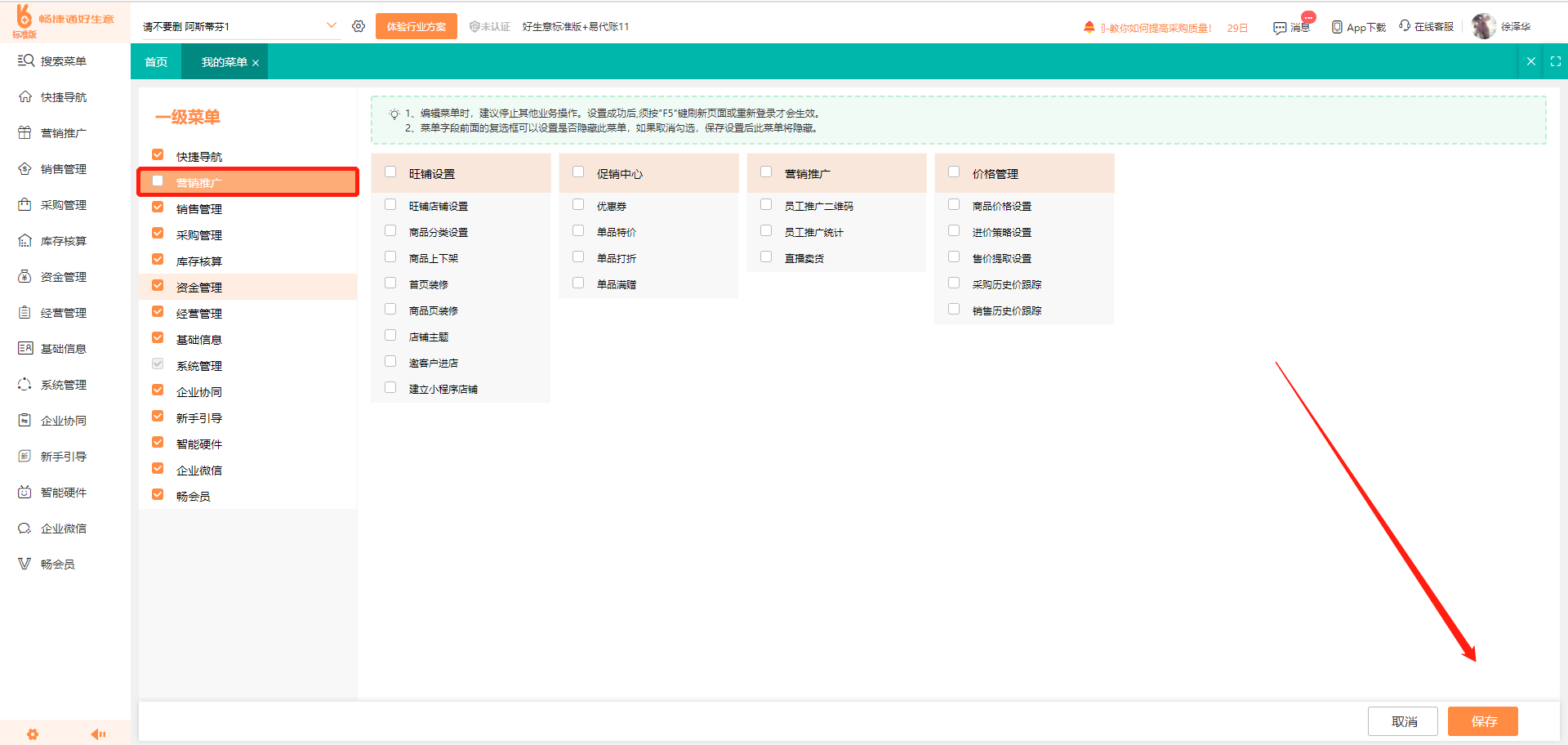Screen dimensions: 1568x745
Task: Switch to the 首页 tab
Action: click(x=156, y=62)
